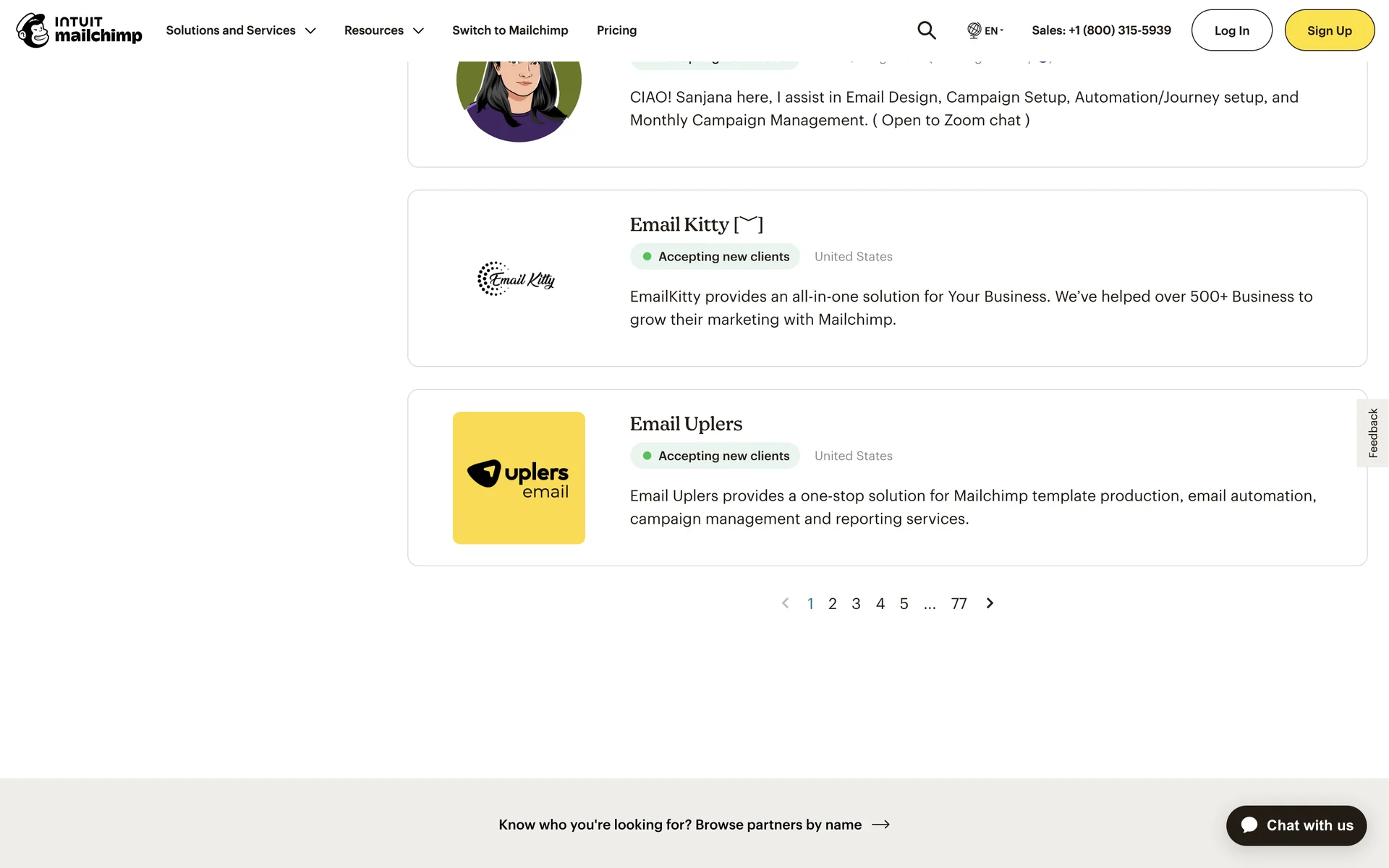Viewport: 1389px width, 868px height.
Task: Click the globe language icon
Action: (974, 30)
